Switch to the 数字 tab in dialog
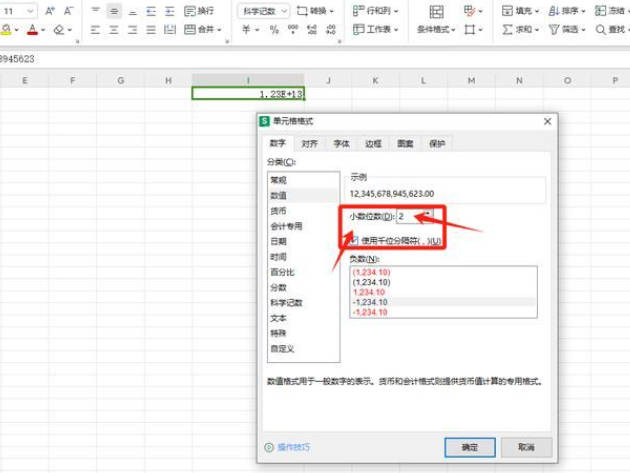 point(277,143)
